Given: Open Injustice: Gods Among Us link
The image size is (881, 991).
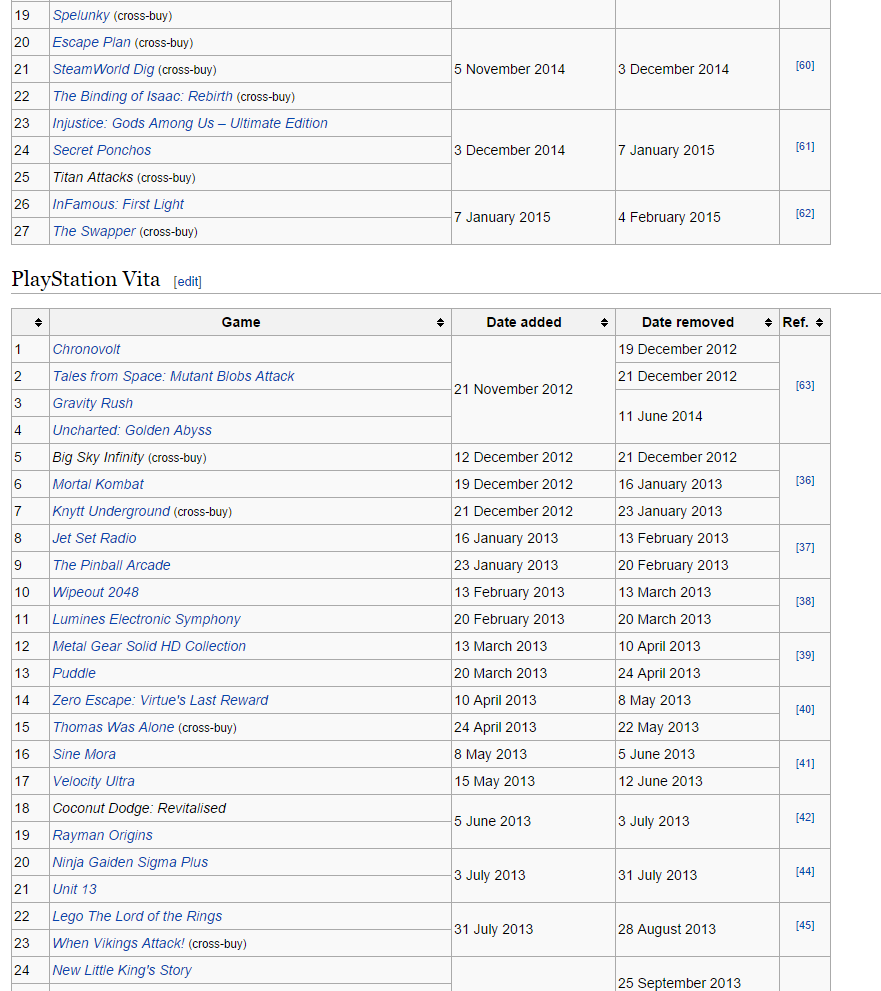Looking at the screenshot, I should click(x=190, y=123).
